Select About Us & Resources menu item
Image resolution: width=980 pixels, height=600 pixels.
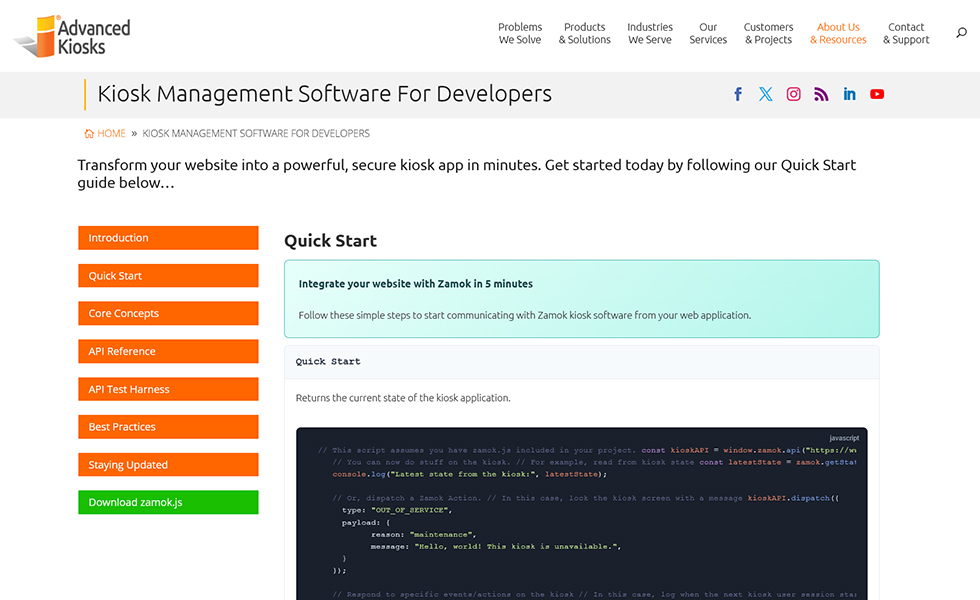[838, 34]
